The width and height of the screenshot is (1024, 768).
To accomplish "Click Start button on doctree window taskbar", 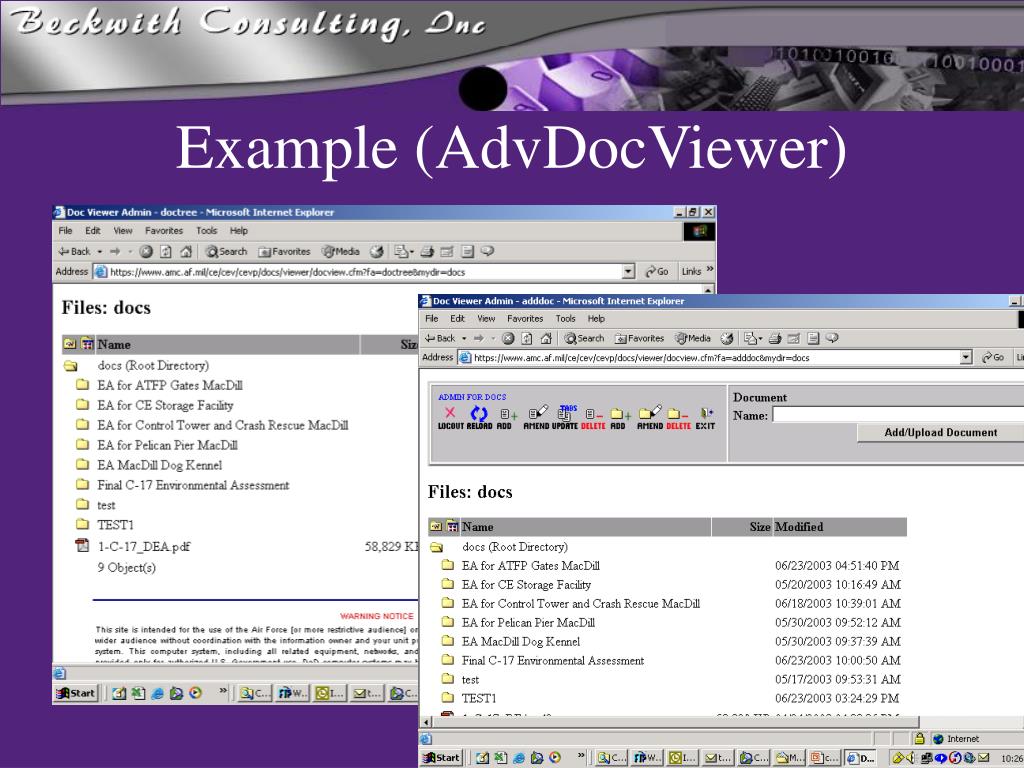I will click(76, 693).
